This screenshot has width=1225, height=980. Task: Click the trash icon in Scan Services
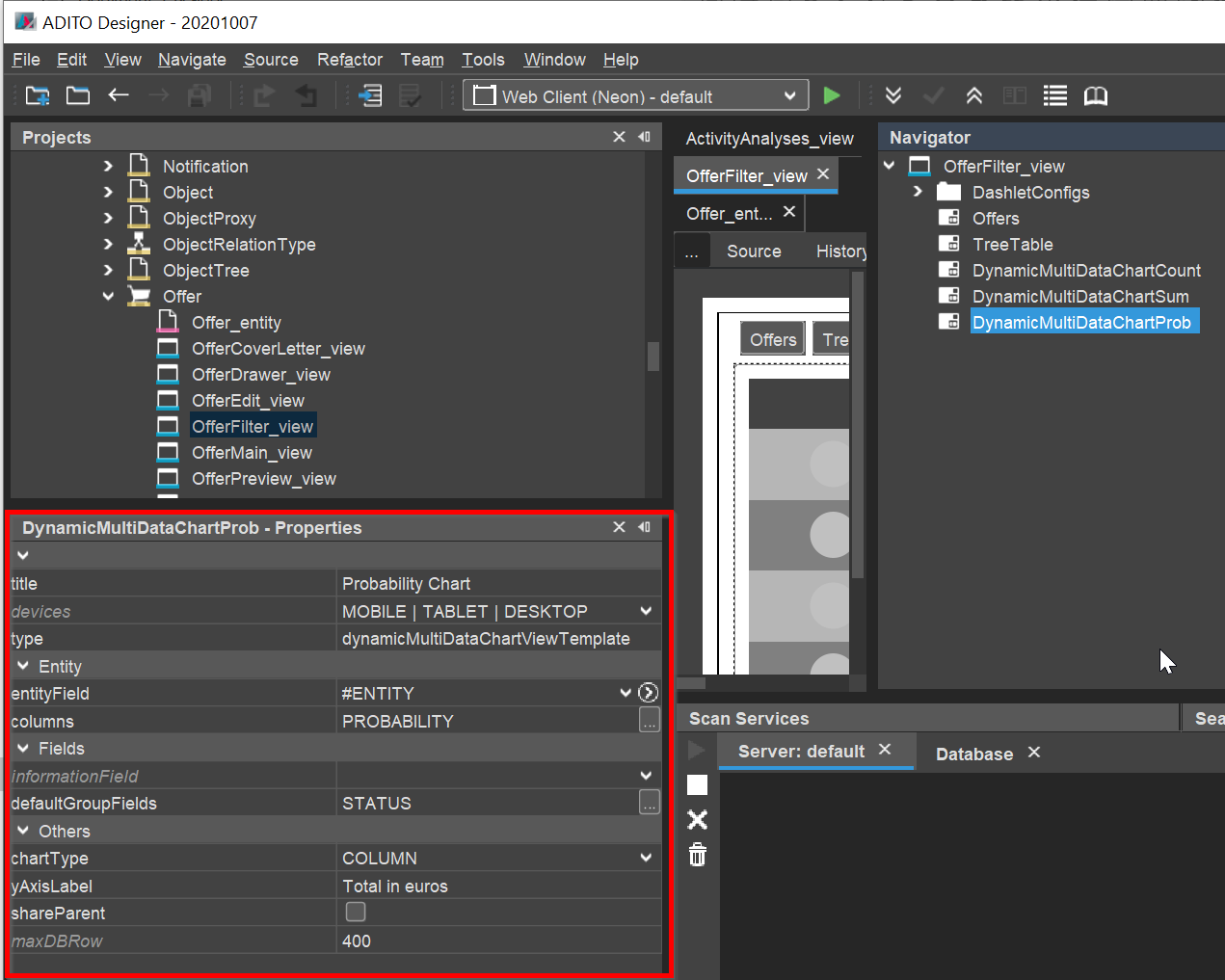(698, 855)
